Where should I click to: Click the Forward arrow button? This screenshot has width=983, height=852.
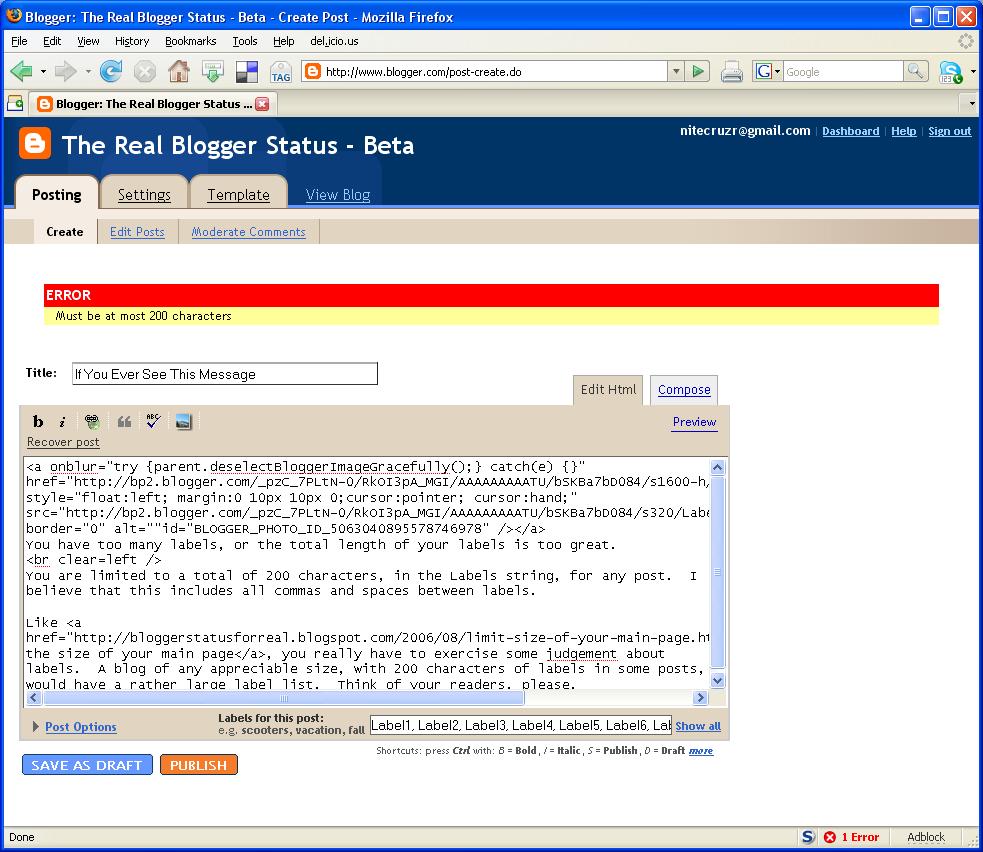(65, 71)
